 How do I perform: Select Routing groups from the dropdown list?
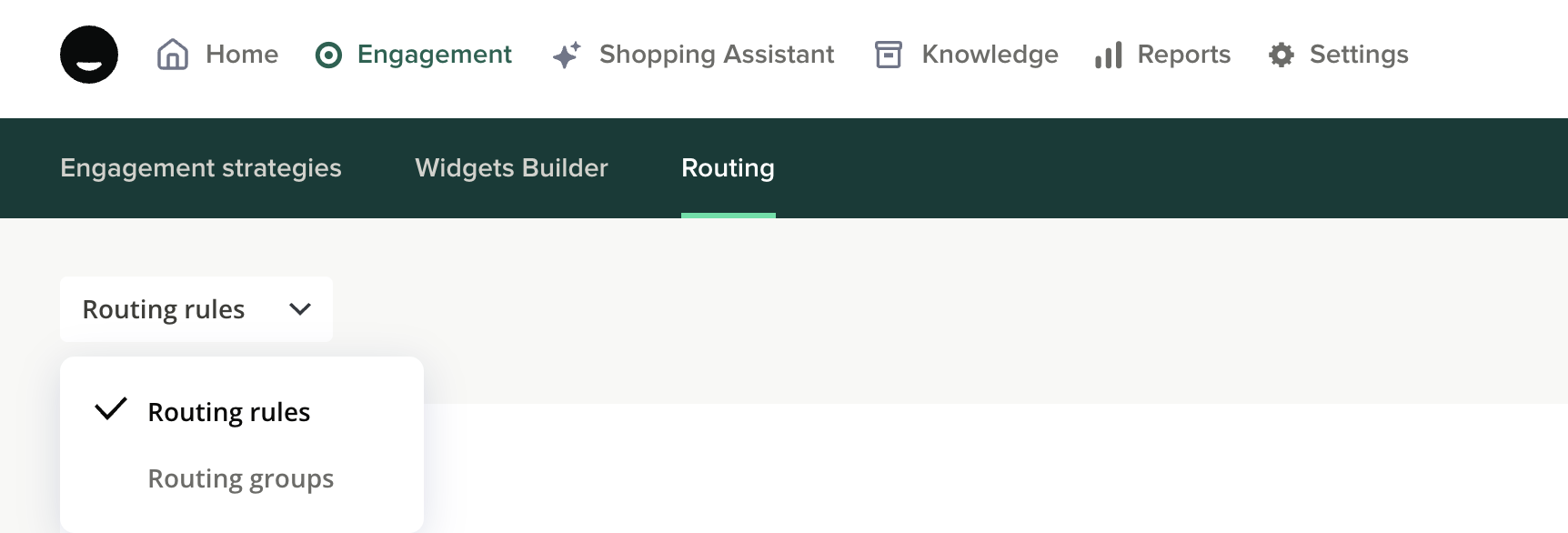click(241, 478)
